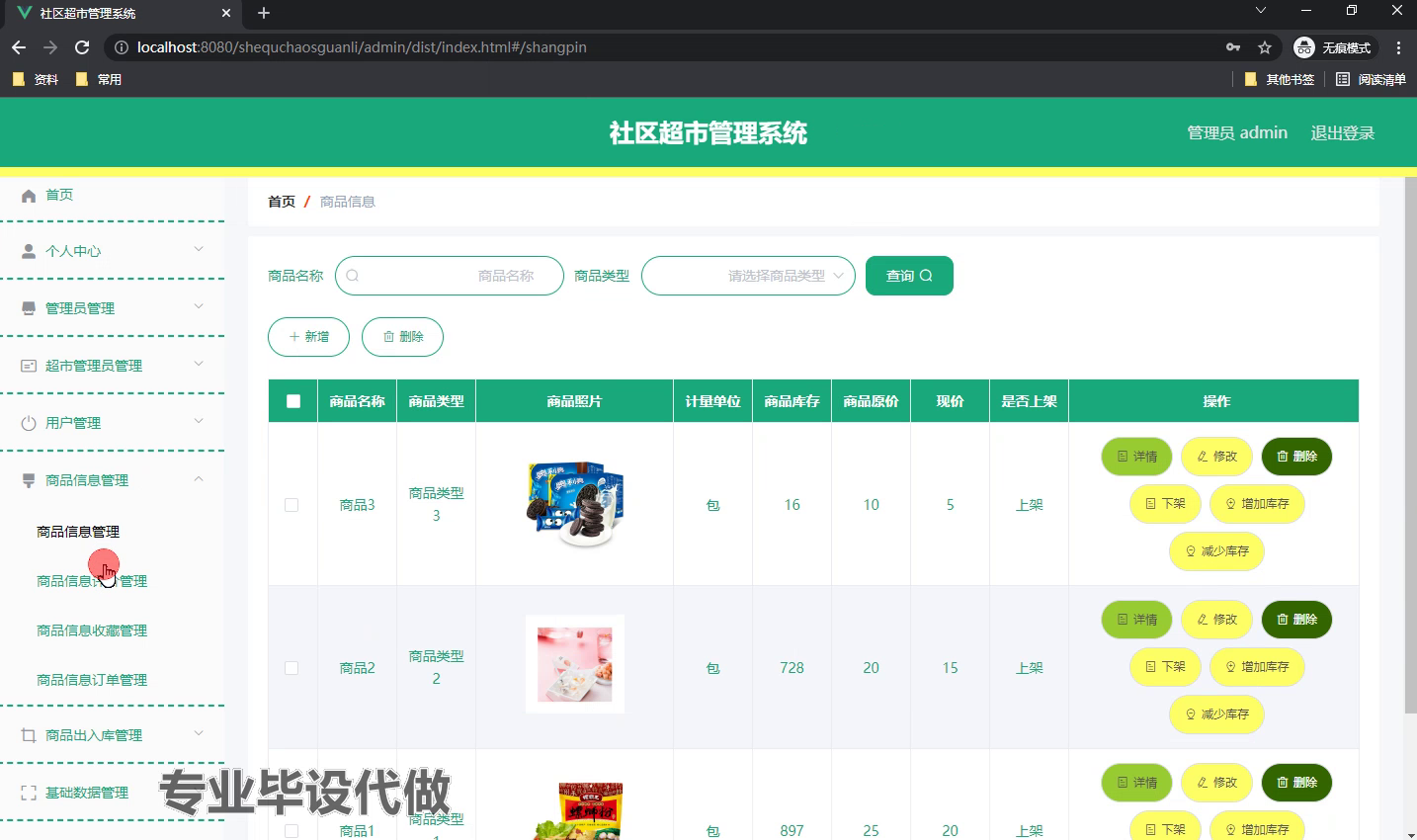Tick the checkbox for row 商品3

tap(292, 505)
